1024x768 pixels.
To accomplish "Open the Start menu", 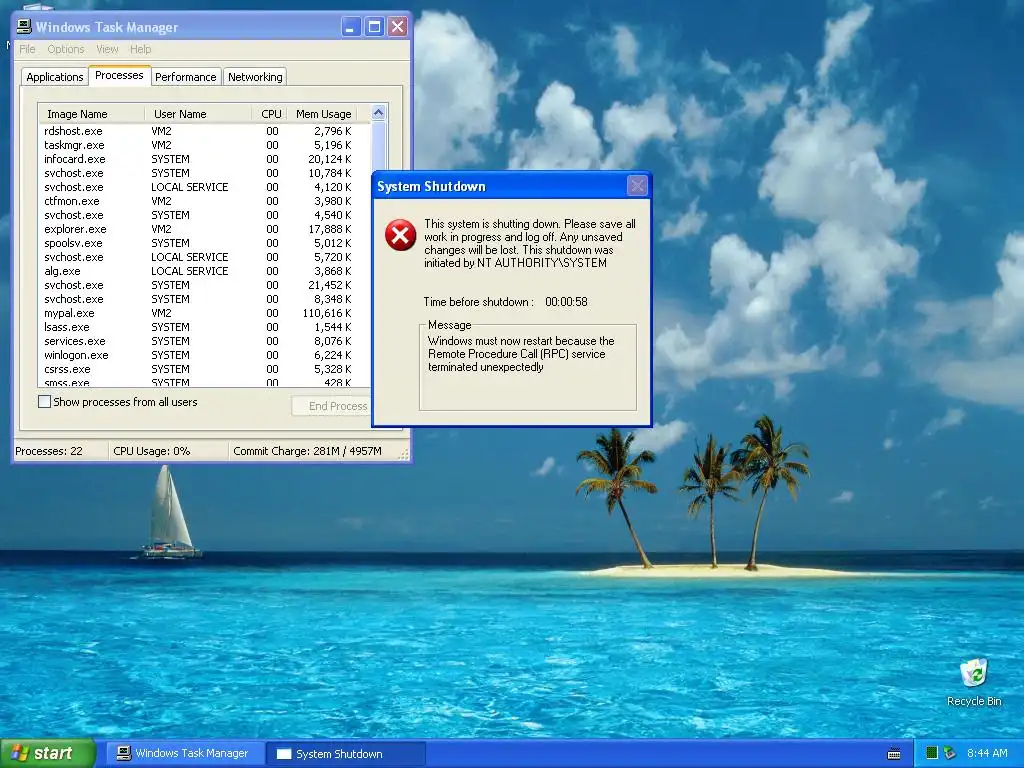I will click(x=47, y=753).
